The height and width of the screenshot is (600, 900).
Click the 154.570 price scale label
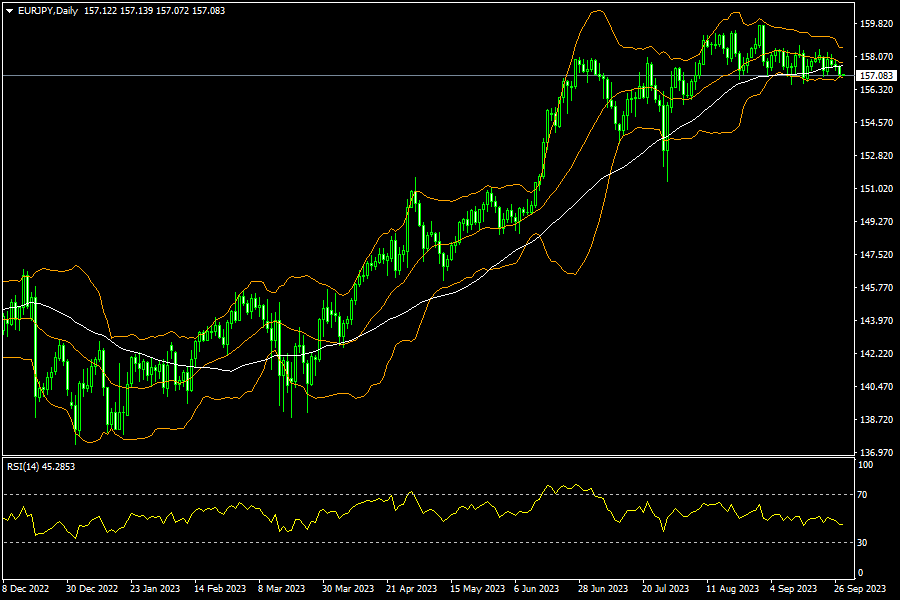pyautogui.click(x=876, y=123)
